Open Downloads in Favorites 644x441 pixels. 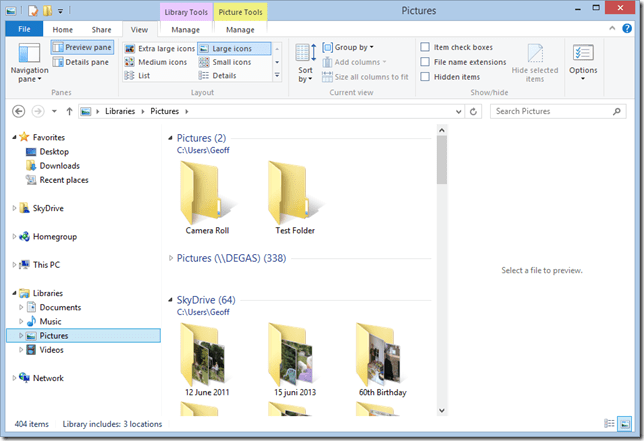point(60,165)
